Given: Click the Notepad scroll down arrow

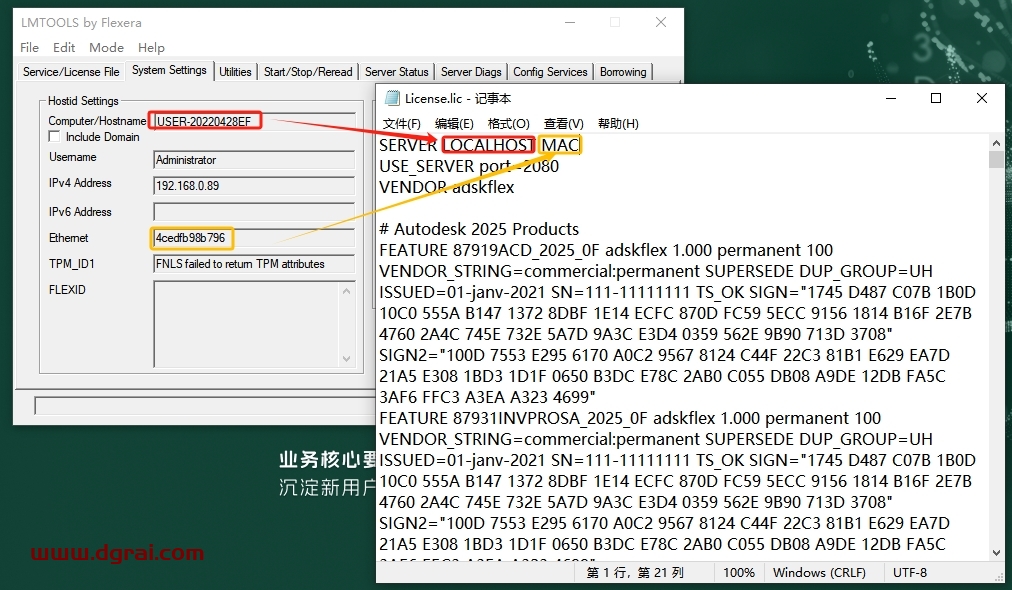Looking at the screenshot, I should point(996,553).
